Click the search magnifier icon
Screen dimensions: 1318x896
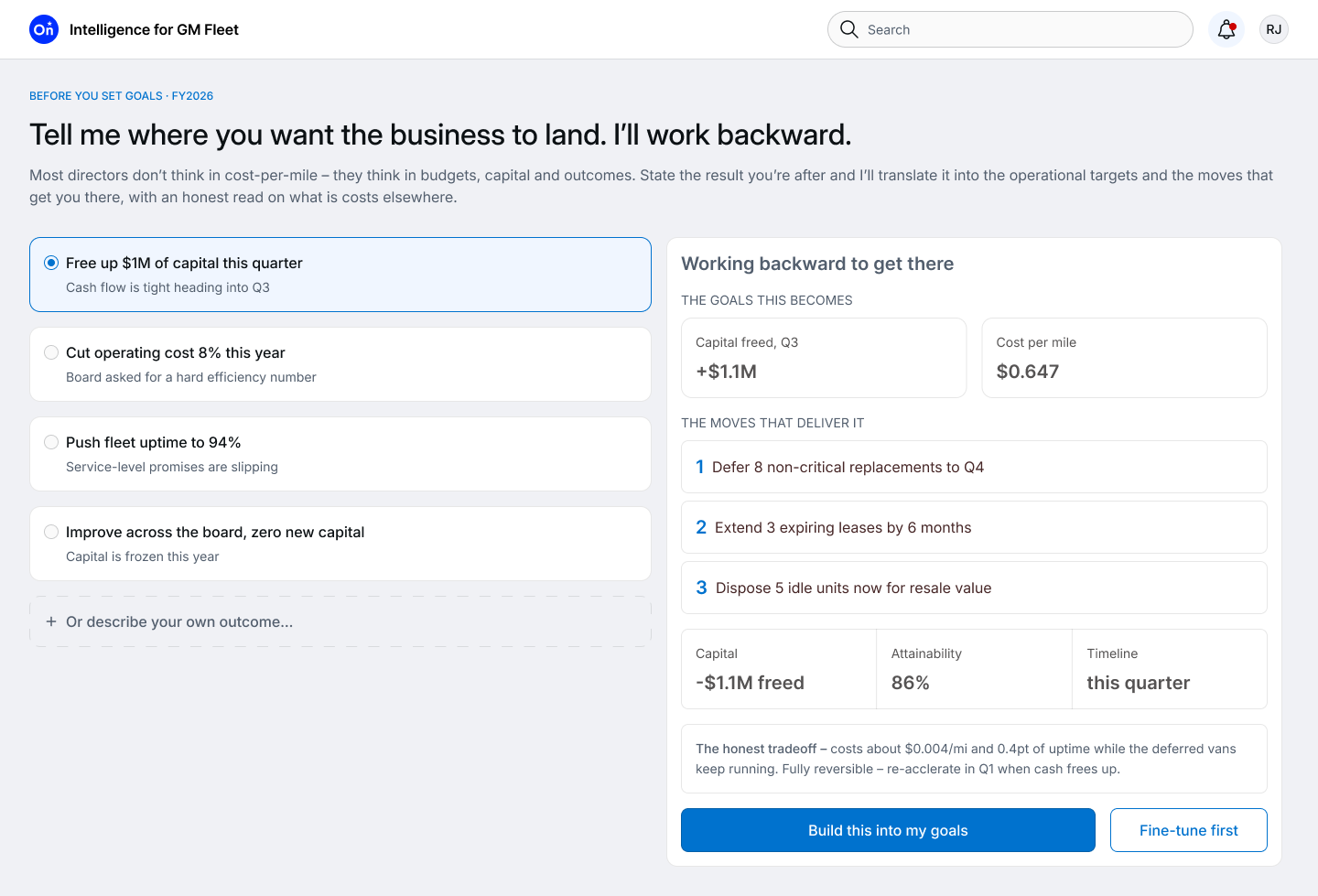(x=849, y=29)
